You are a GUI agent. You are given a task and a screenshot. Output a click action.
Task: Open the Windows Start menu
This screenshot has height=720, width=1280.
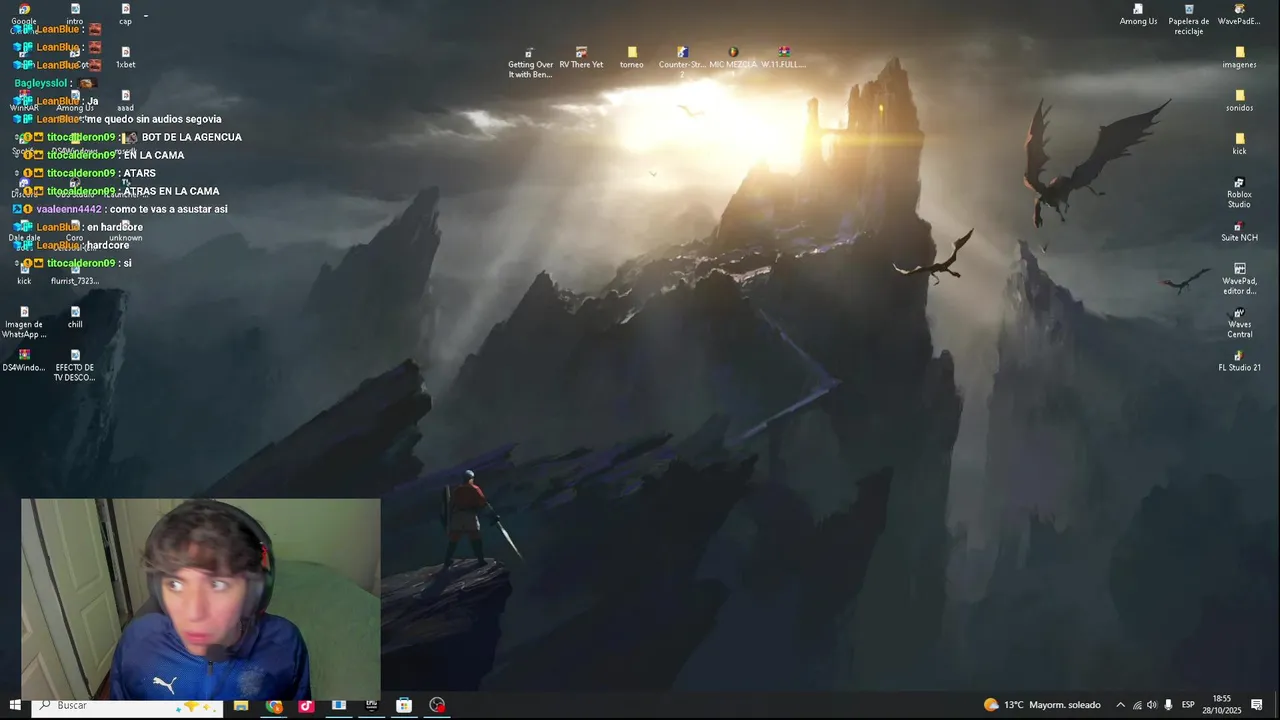point(15,705)
